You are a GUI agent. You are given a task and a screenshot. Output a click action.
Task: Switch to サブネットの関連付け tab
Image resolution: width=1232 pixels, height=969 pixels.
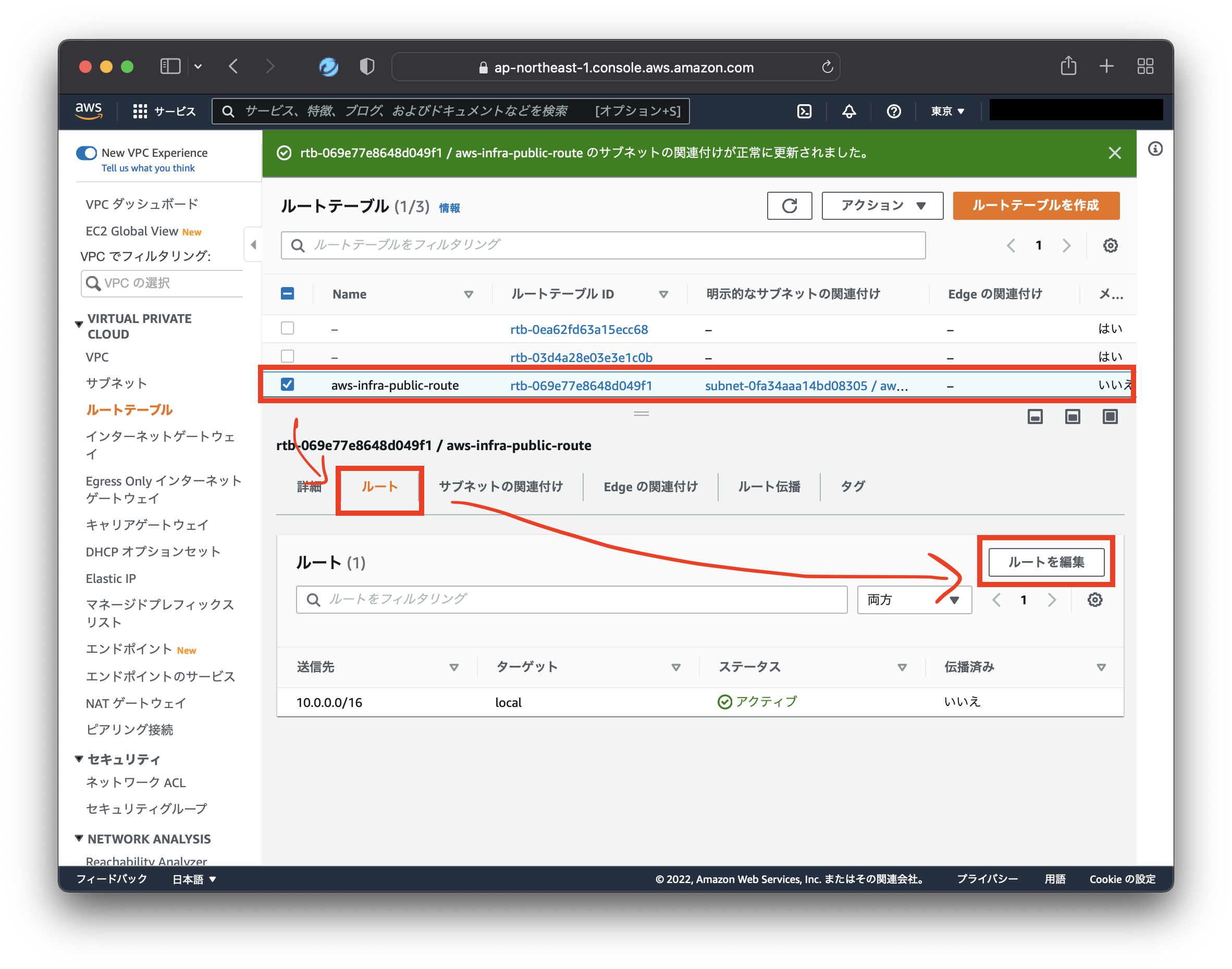(x=500, y=486)
